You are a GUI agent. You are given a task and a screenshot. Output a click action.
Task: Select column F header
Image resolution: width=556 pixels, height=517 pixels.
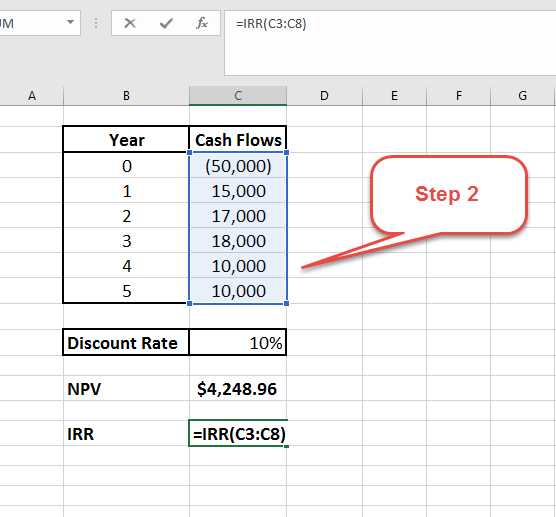(458, 96)
